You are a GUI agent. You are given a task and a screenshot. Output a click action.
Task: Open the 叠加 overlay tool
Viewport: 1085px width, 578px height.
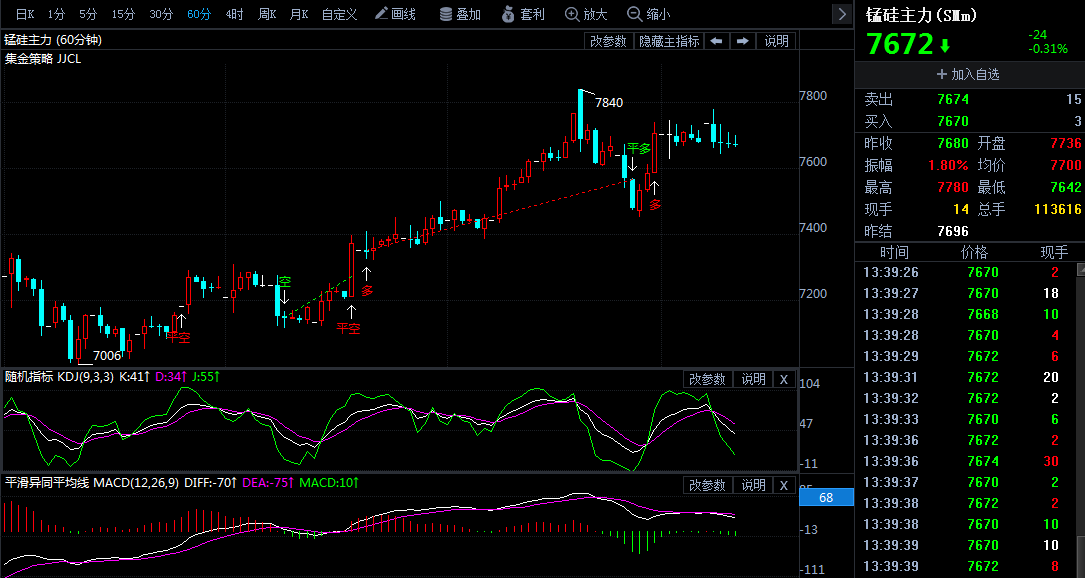coord(459,14)
